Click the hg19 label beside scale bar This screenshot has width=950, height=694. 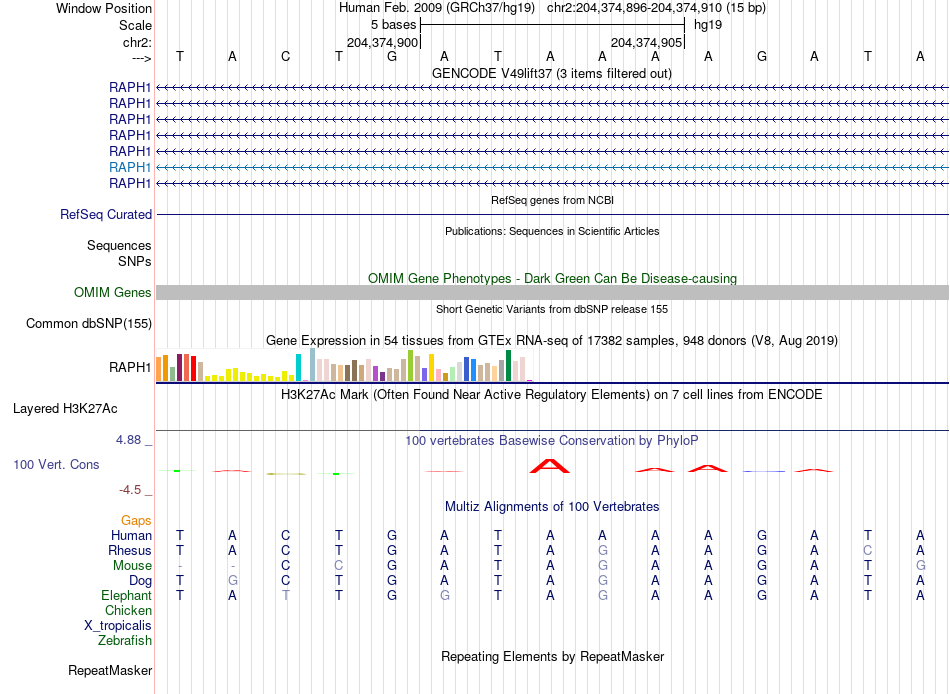coord(708,25)
